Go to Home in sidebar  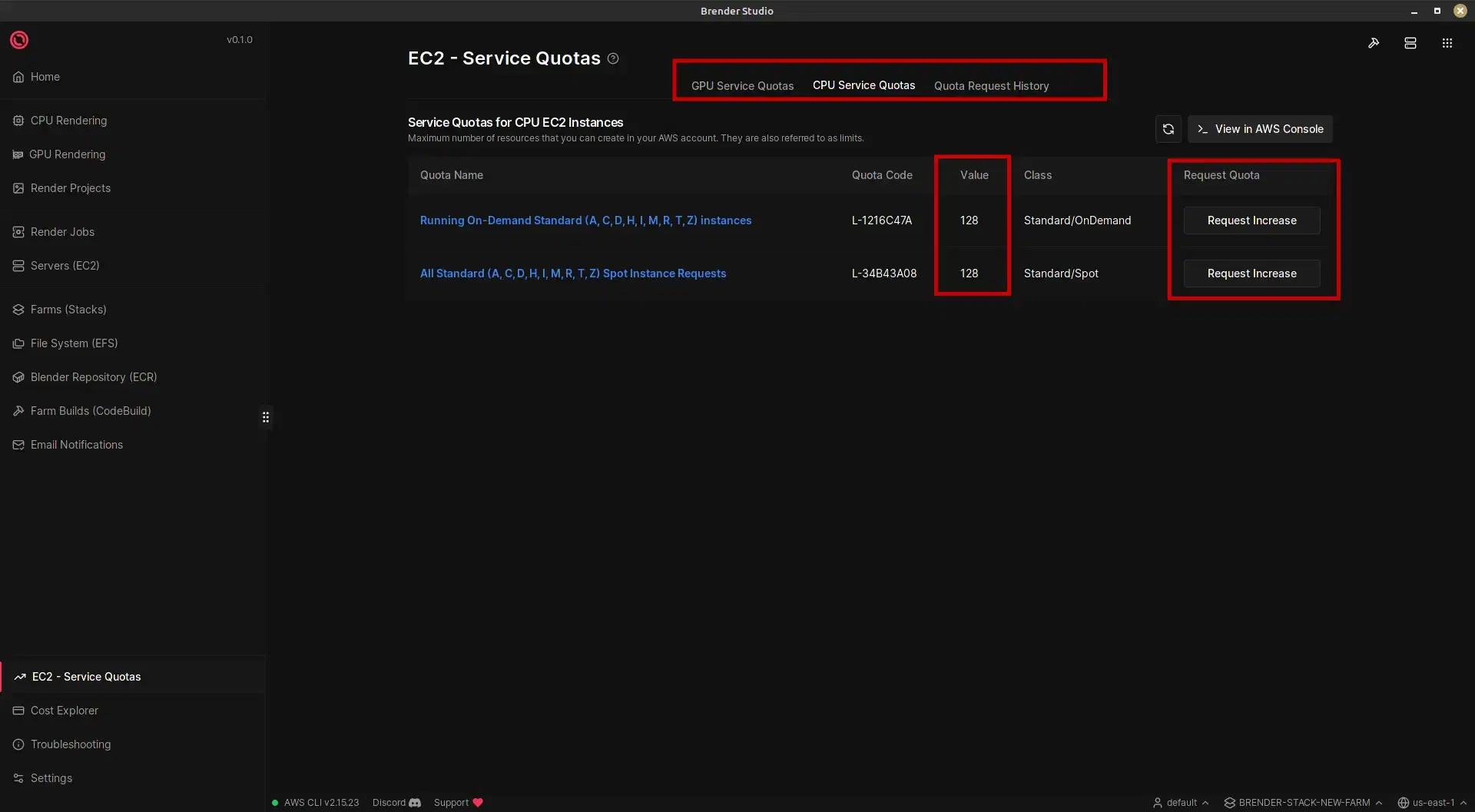(132, 77)
